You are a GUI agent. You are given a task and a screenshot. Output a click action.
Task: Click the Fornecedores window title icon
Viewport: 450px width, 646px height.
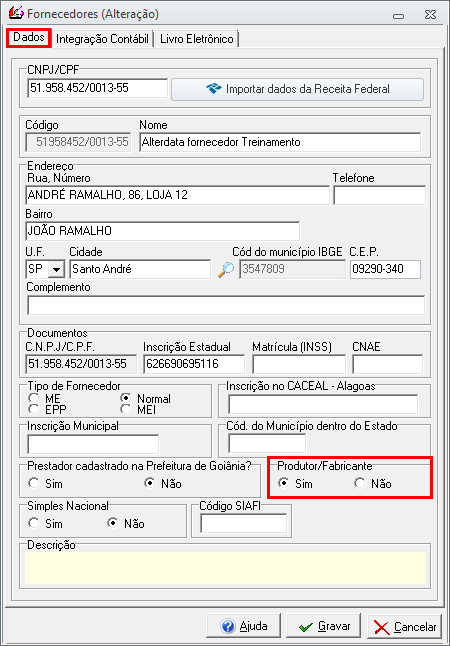[16, 14]
